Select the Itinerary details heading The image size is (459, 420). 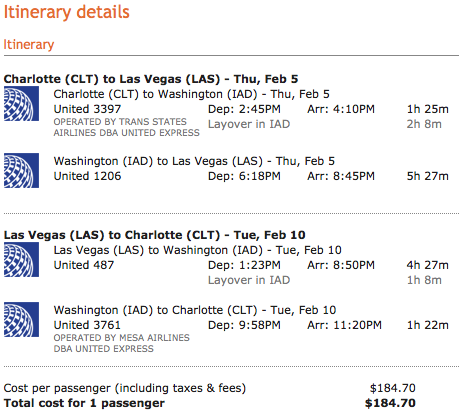coord(66,12)
